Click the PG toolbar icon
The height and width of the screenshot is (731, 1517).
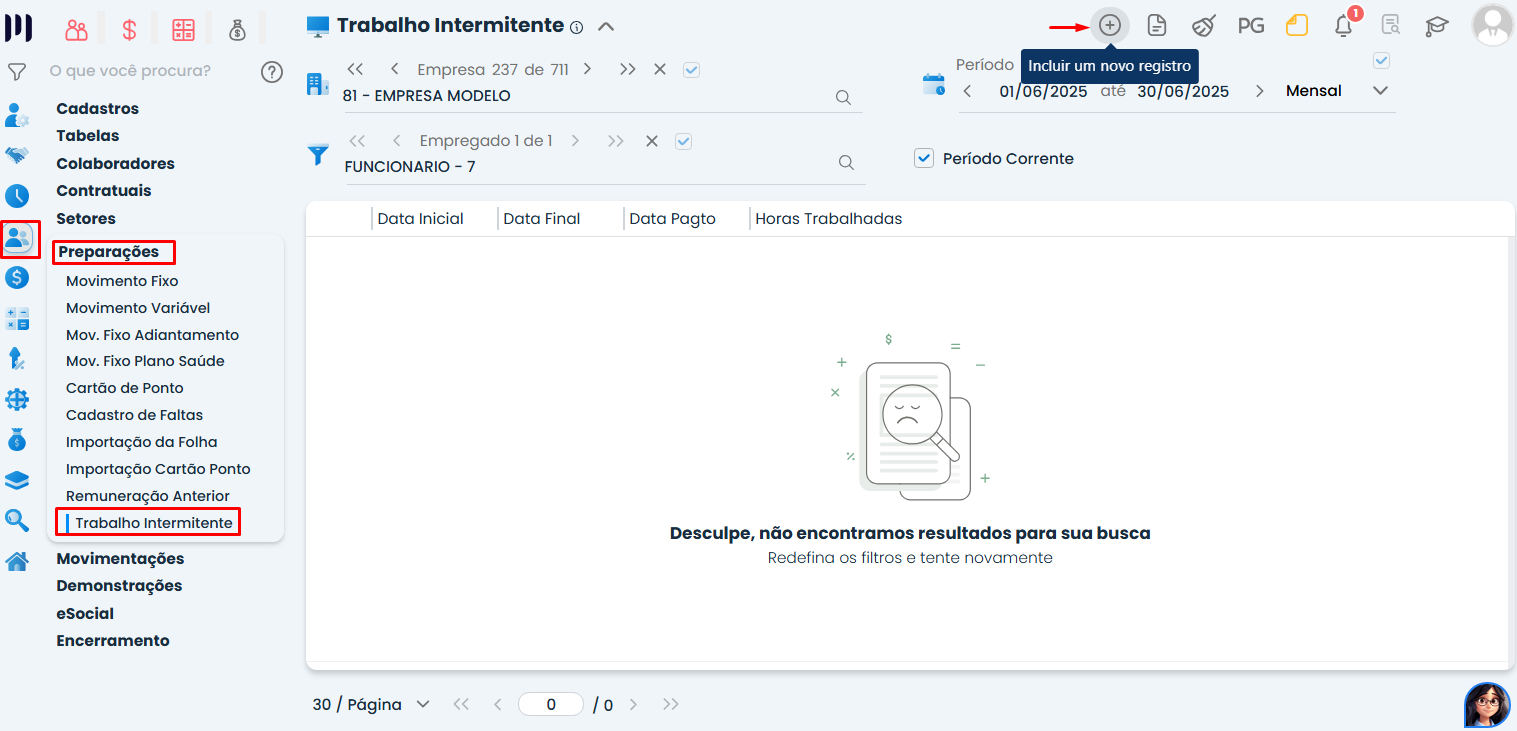(x=1251, y=26)
